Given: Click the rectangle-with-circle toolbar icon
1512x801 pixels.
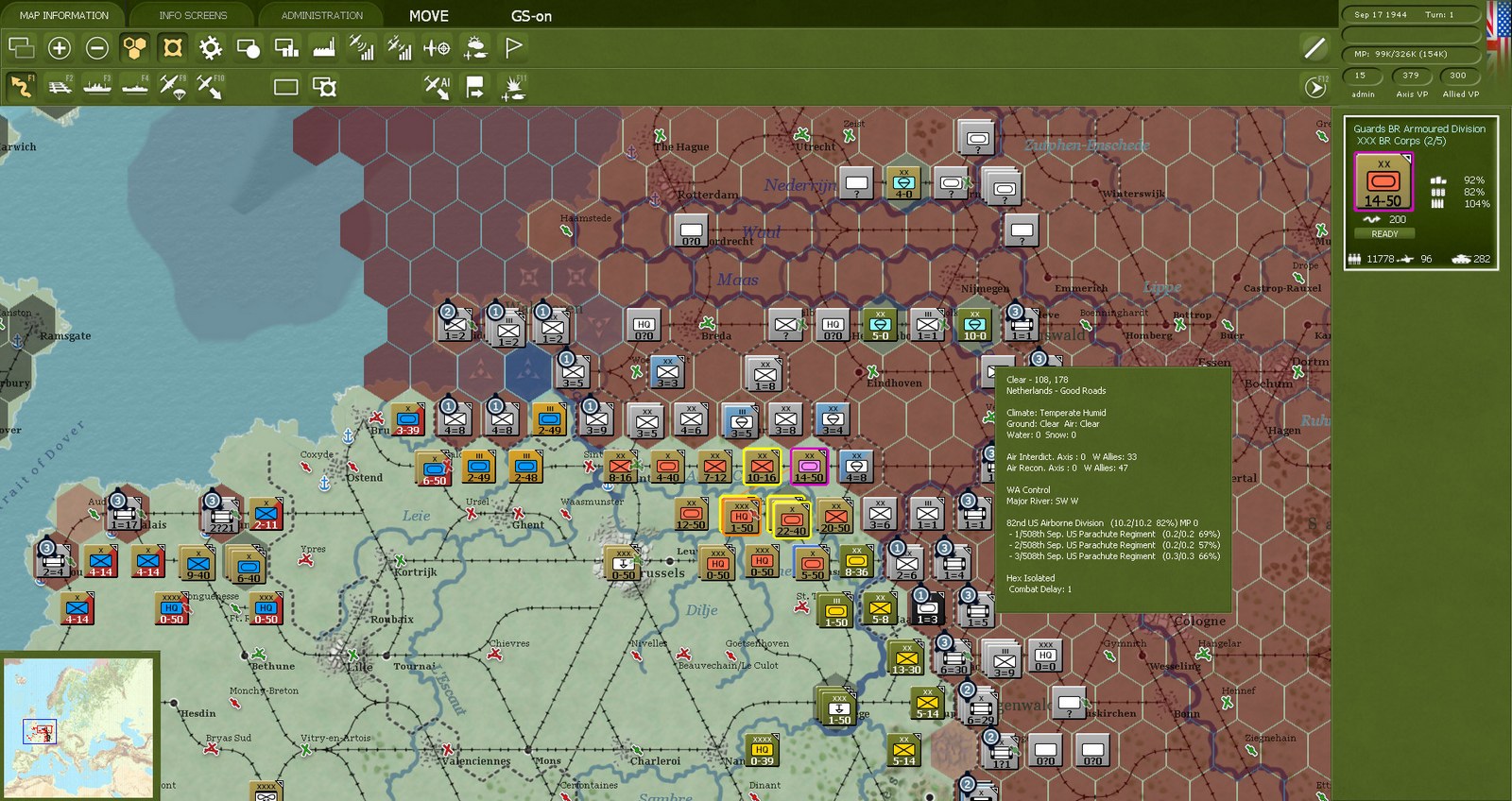Looking at the screenshot, I should point(249,47).
